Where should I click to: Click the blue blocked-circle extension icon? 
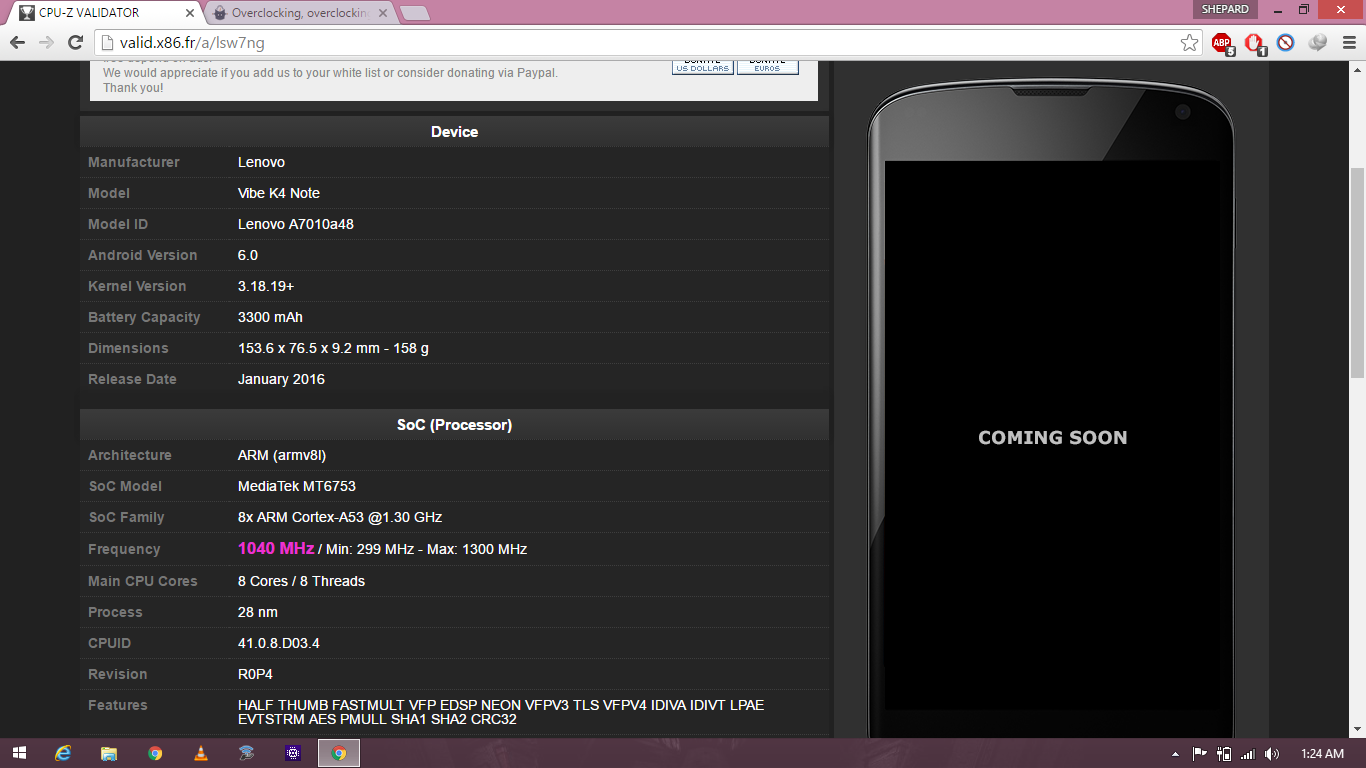(x=1286, y=43)
